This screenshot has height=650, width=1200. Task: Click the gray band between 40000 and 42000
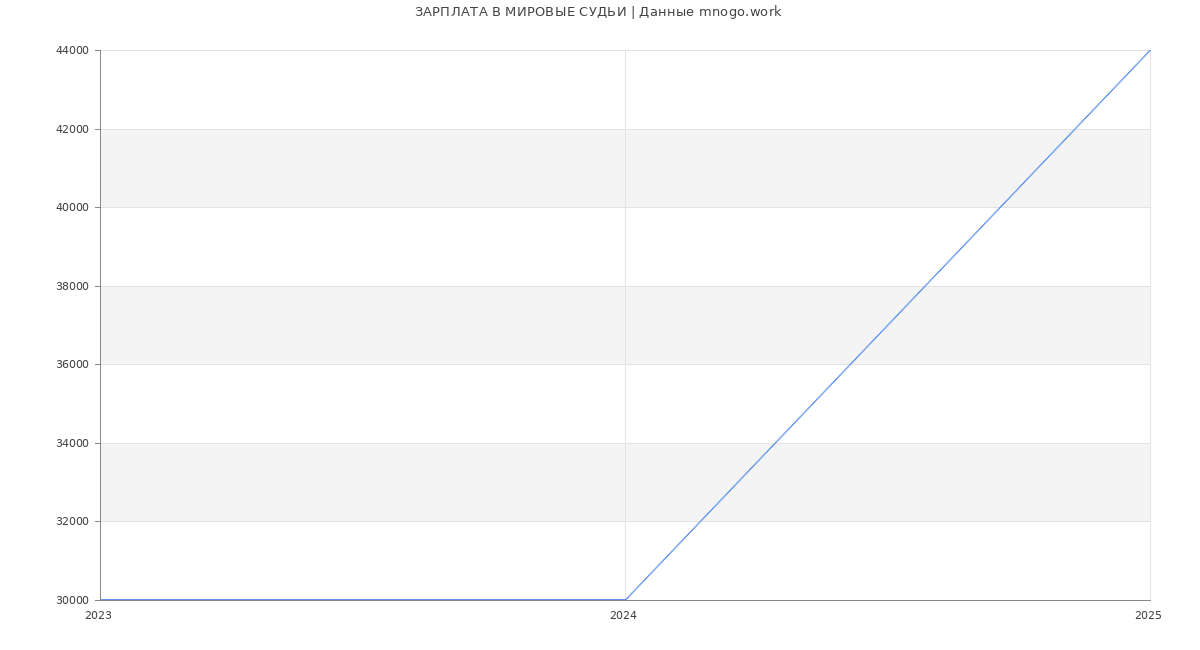point(625,168)
